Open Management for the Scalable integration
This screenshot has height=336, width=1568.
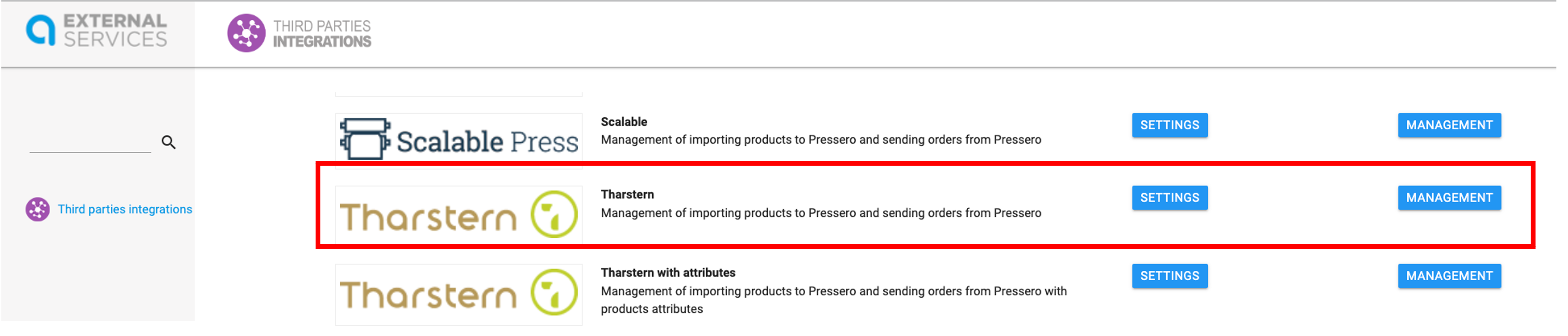tap(1449, 126)
